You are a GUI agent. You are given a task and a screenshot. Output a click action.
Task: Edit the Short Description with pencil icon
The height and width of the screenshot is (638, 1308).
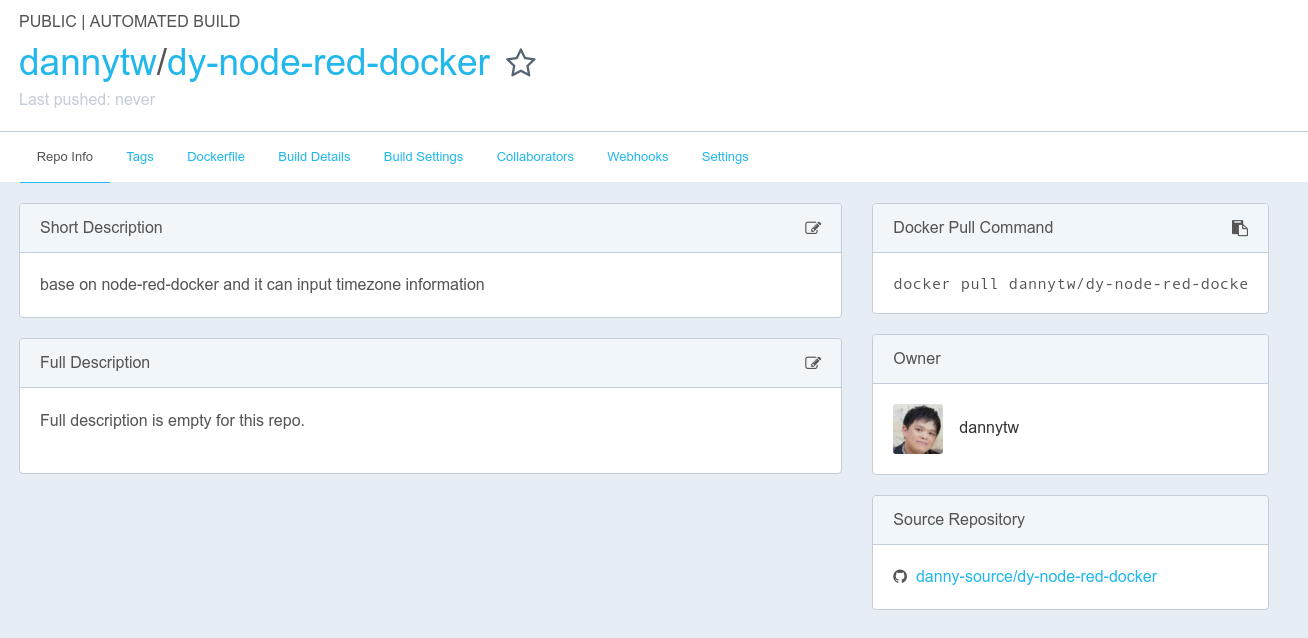click(813, 228)
